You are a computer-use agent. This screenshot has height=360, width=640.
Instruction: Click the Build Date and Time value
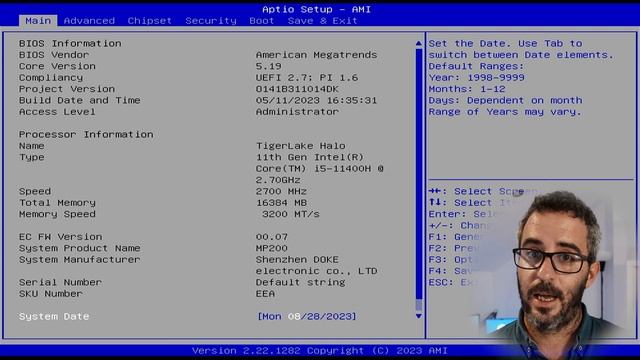click(316, 100)
